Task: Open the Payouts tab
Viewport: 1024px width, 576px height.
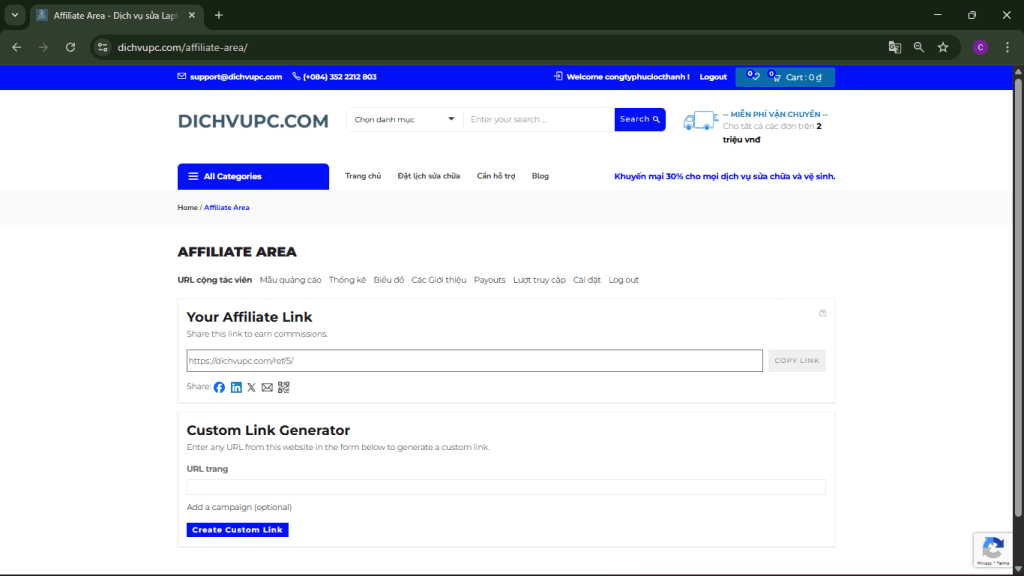Action: point(489,280)
